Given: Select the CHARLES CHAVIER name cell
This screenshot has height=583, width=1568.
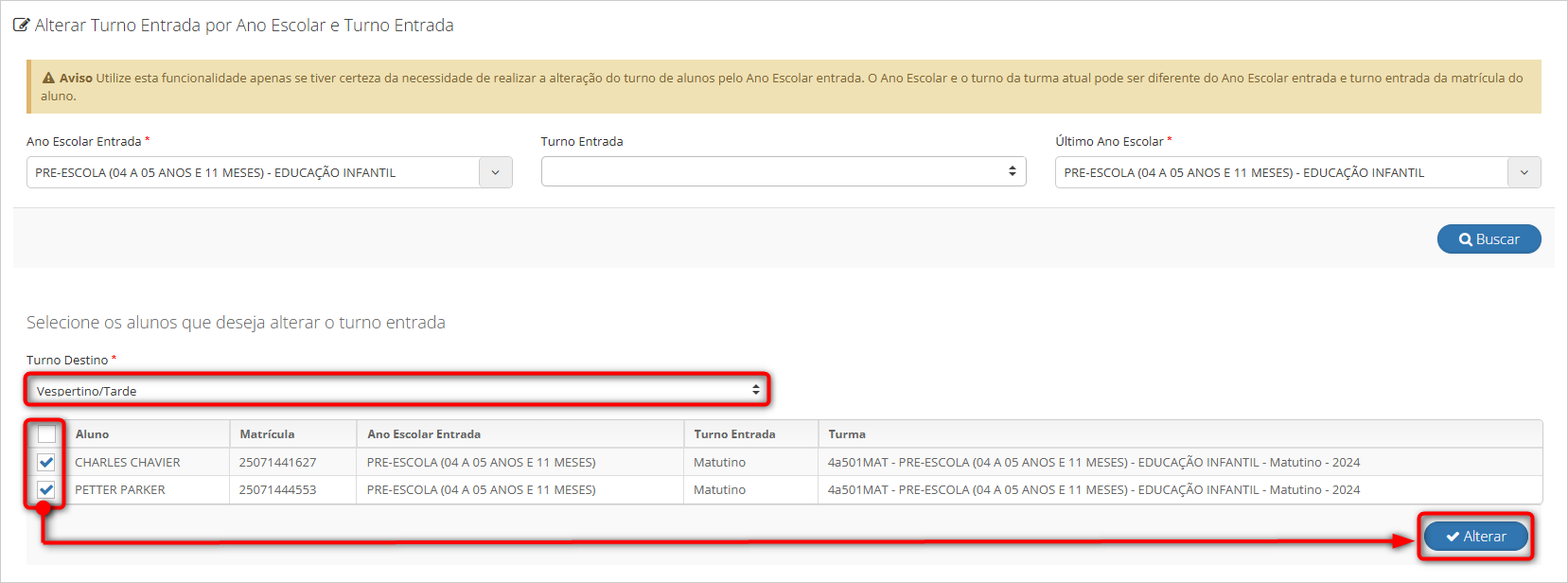Looking at the screenshot, I should tap(128, 463).
